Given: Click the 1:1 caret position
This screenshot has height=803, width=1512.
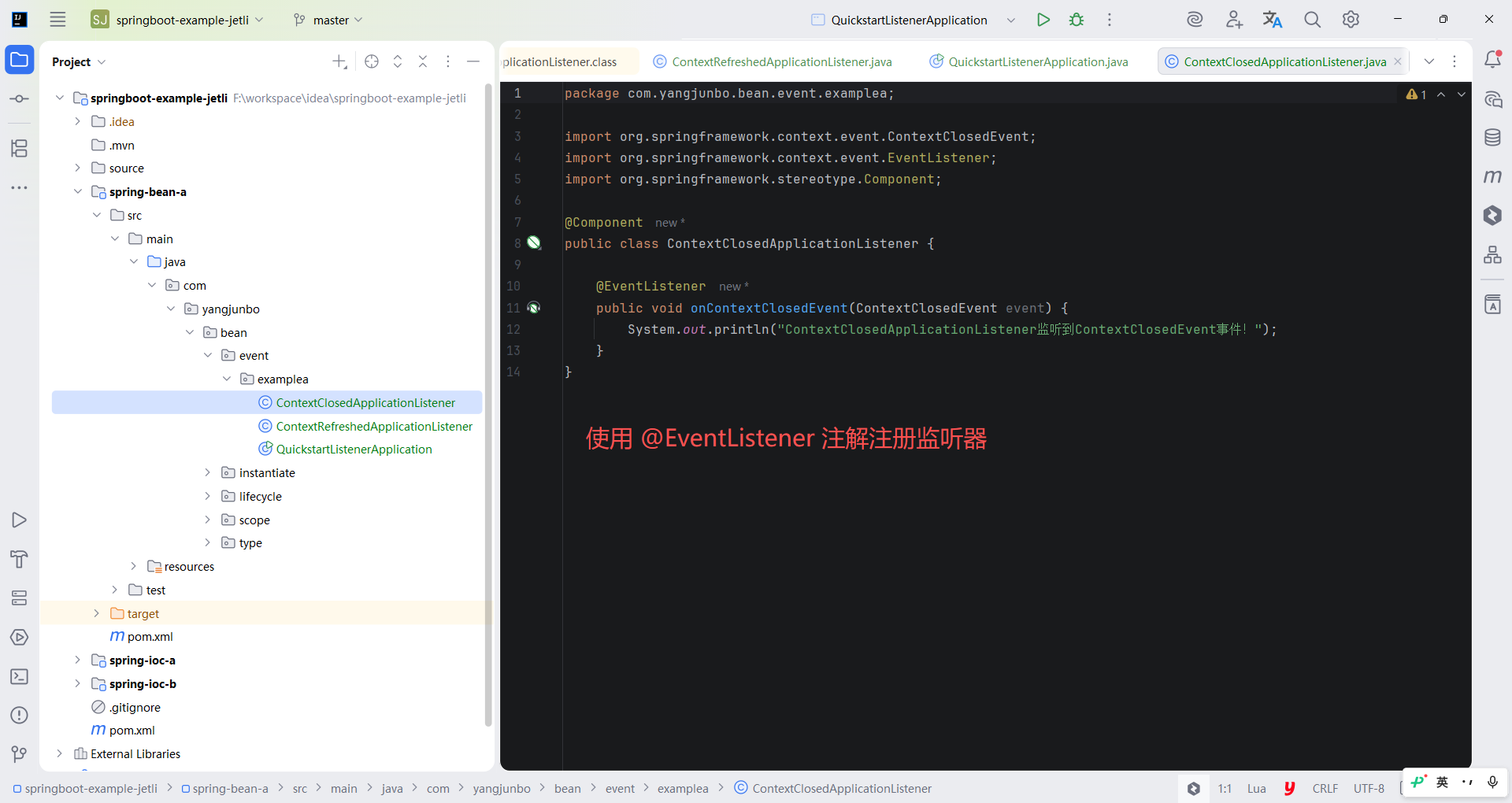Looking at the screenshot, I should [x=1225, y=788].
